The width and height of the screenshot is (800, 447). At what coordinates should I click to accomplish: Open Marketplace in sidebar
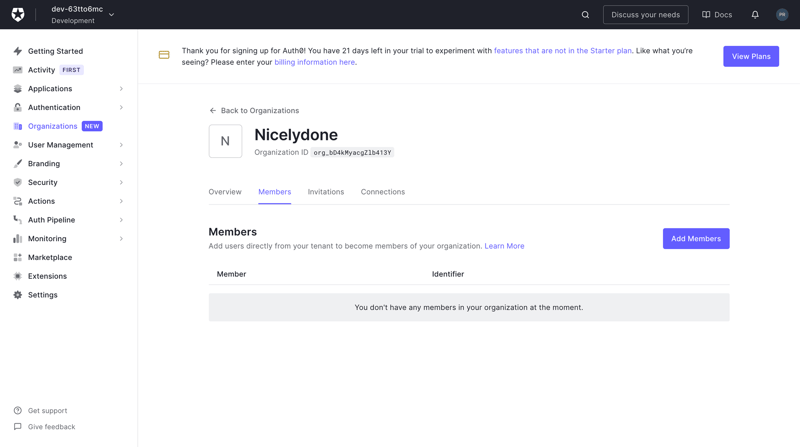tap(50, 257)
